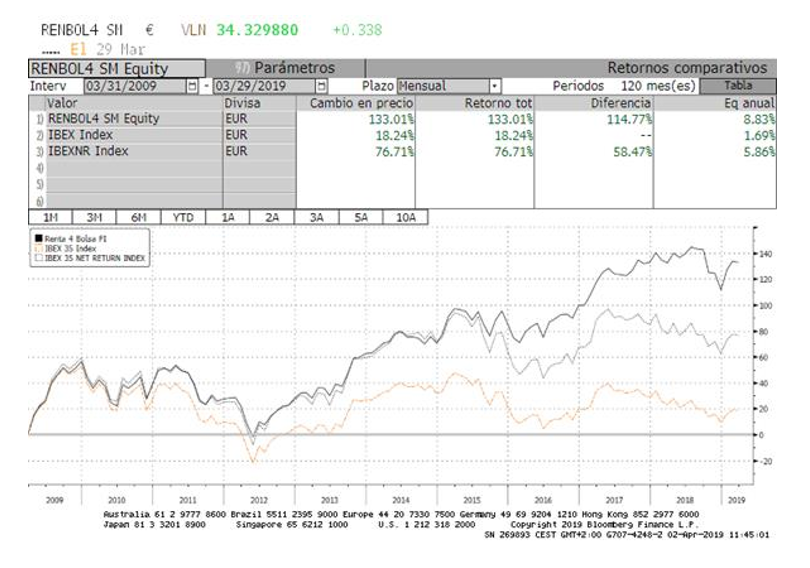Click the VLN price 34.329880
This screenshot has width=810, height=568.
[x=257, y=30]
